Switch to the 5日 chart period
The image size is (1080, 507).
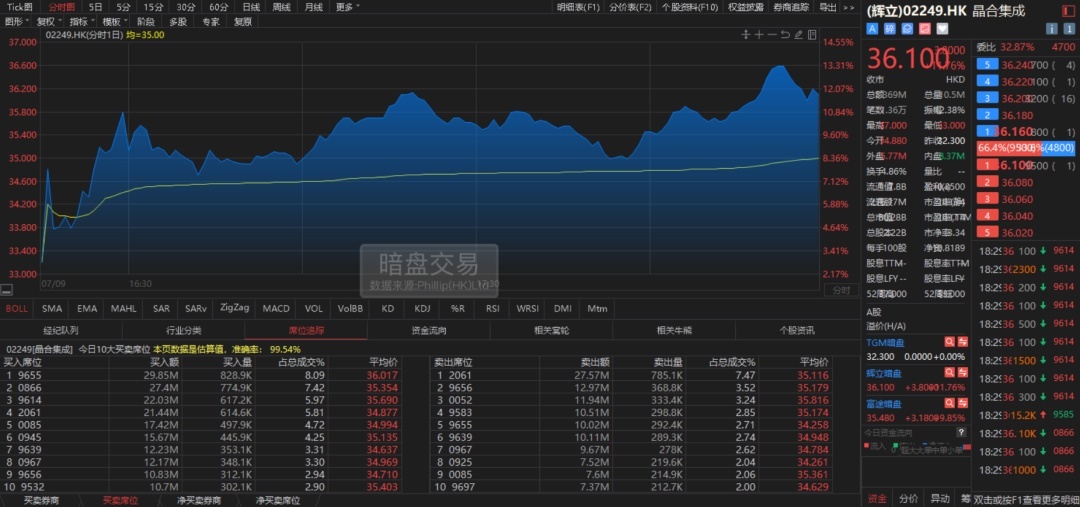click(x=96, y=7)
